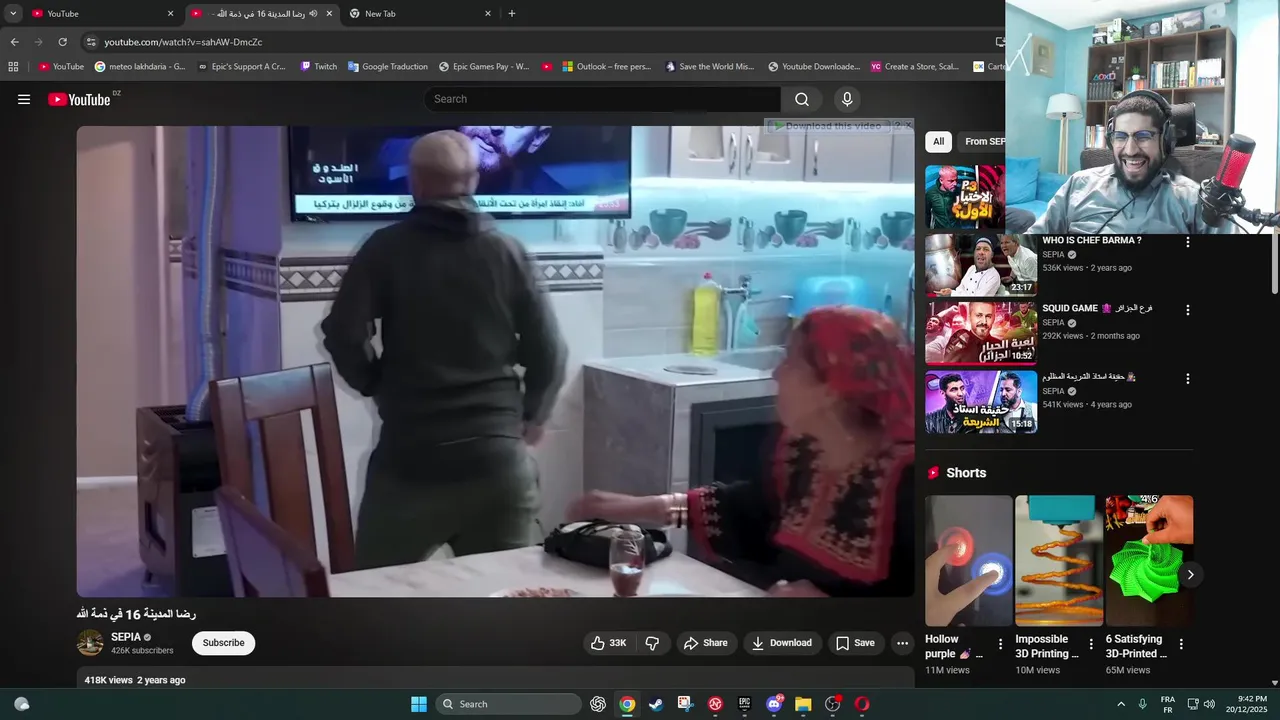Image resolution: width=1280 pixels, height=720 pixels.
Task: Open Discord from the taskbar
Action: (774, 704)
